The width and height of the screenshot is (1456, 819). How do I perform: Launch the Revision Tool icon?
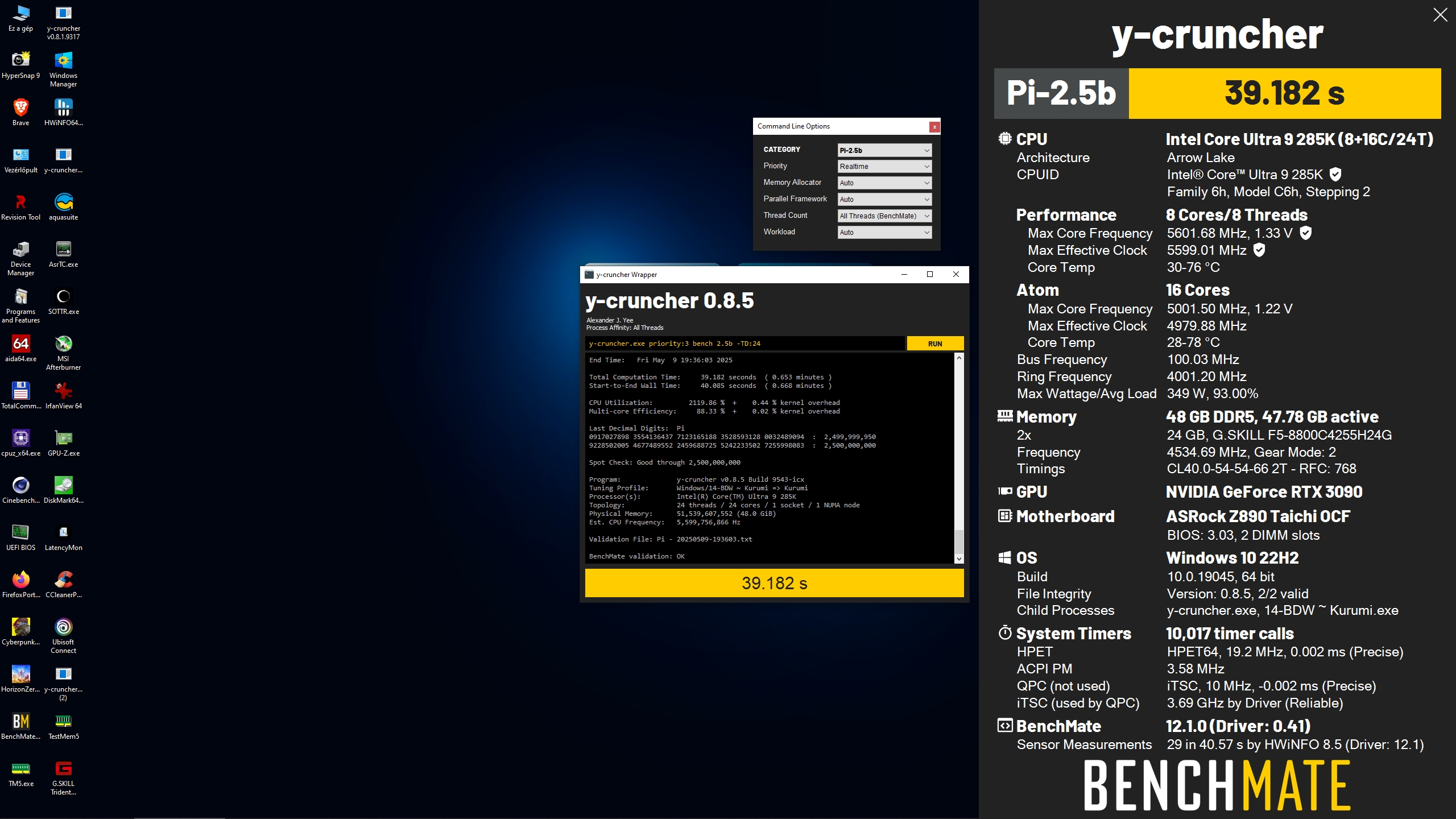[x=21, y=207]
